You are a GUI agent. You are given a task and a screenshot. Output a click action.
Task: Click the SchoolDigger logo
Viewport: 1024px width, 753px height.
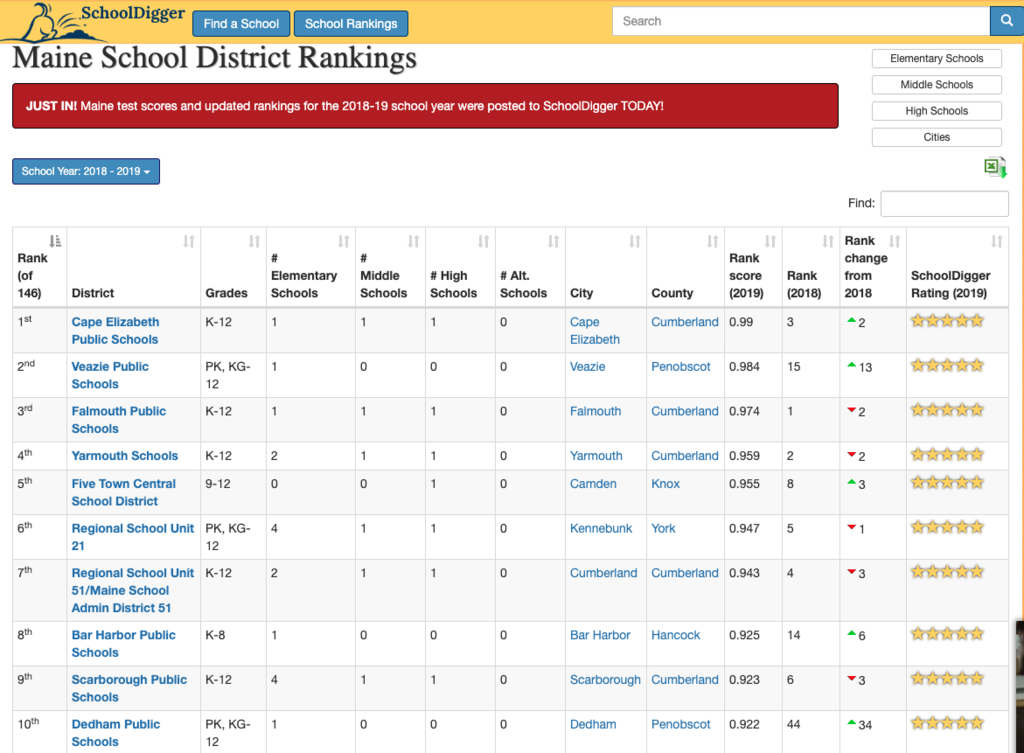click(98, 18)
